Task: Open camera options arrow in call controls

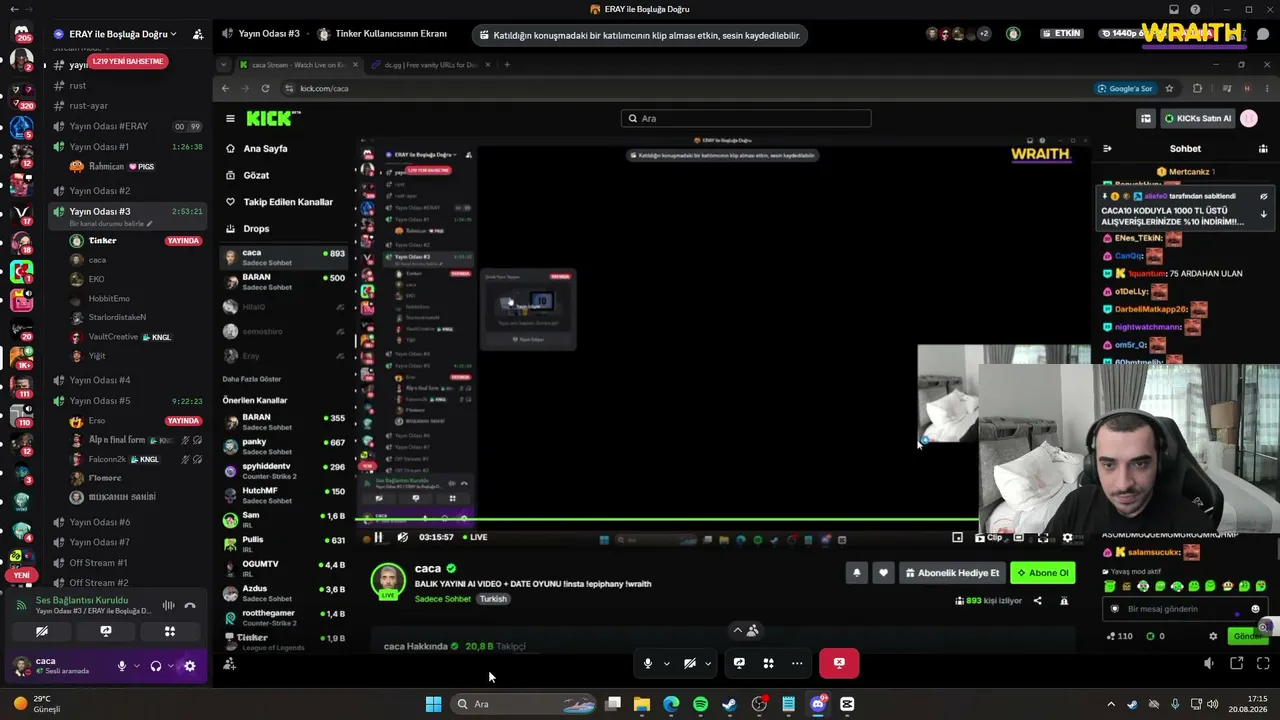Action: (x=708, y=663)
